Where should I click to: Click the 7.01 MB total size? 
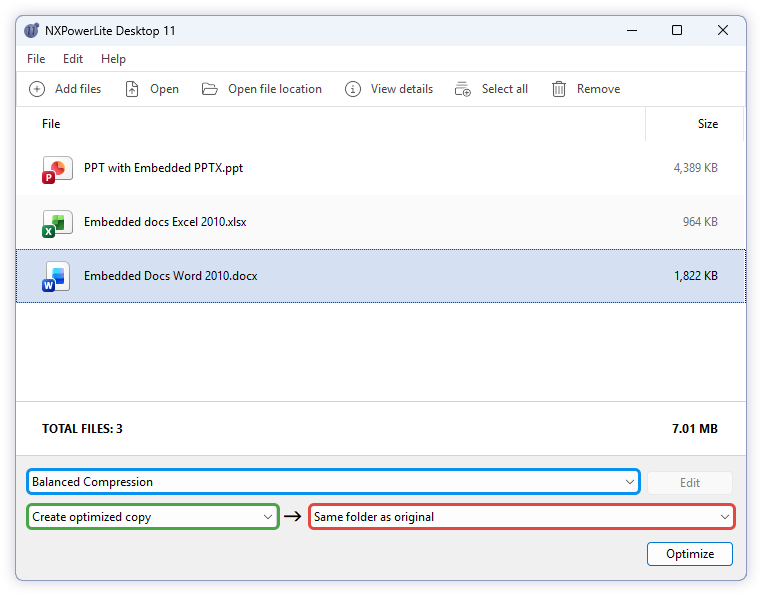694,428
